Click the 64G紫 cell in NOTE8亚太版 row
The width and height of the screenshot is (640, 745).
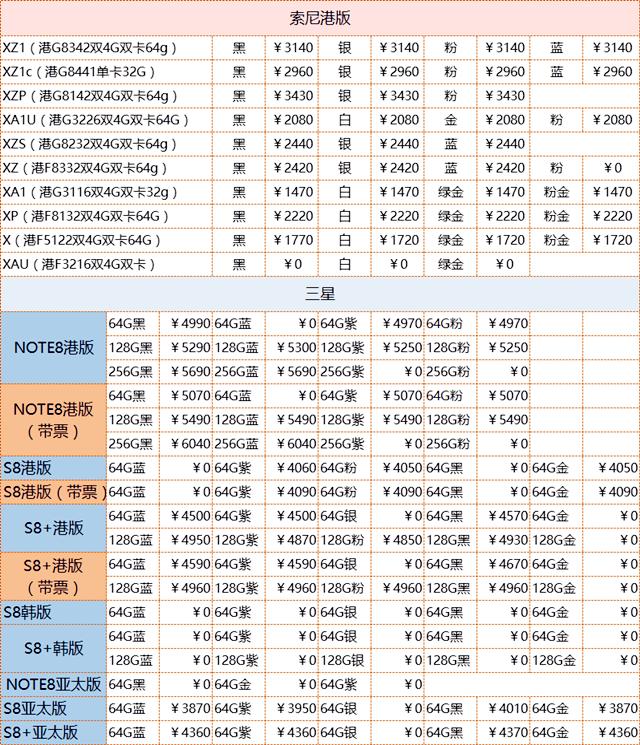[344, 685]
